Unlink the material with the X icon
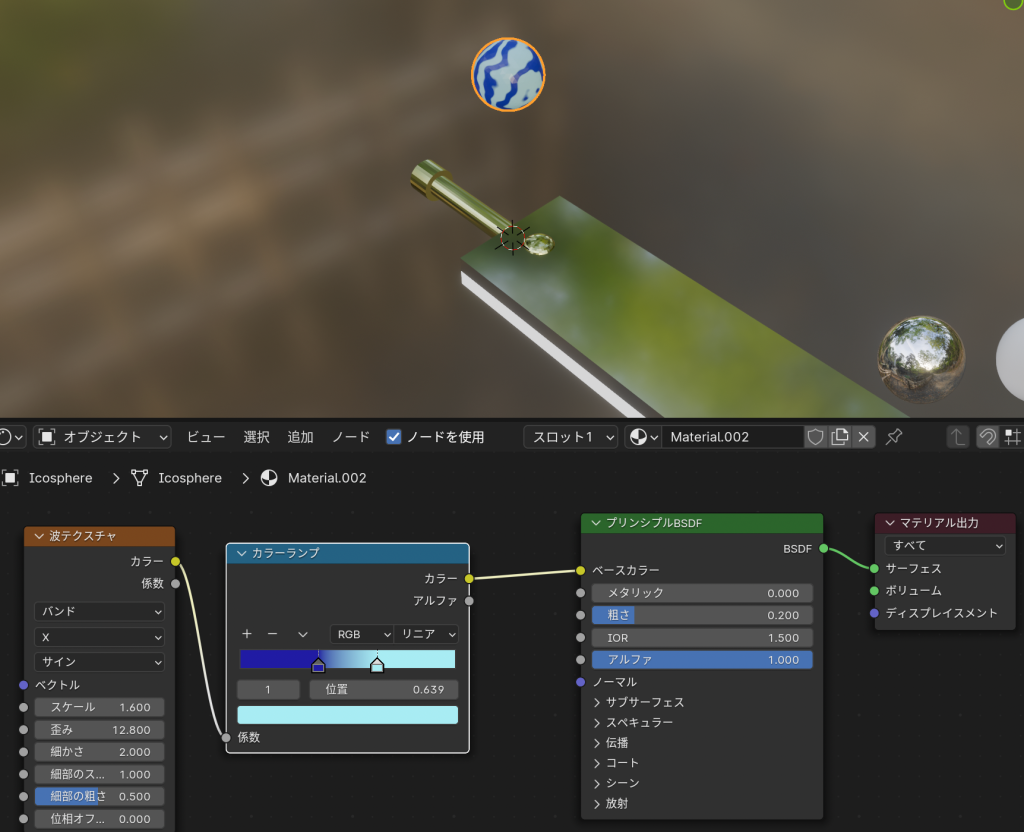Viewport: 1024px width, 832px height. [x=864, y=437]
